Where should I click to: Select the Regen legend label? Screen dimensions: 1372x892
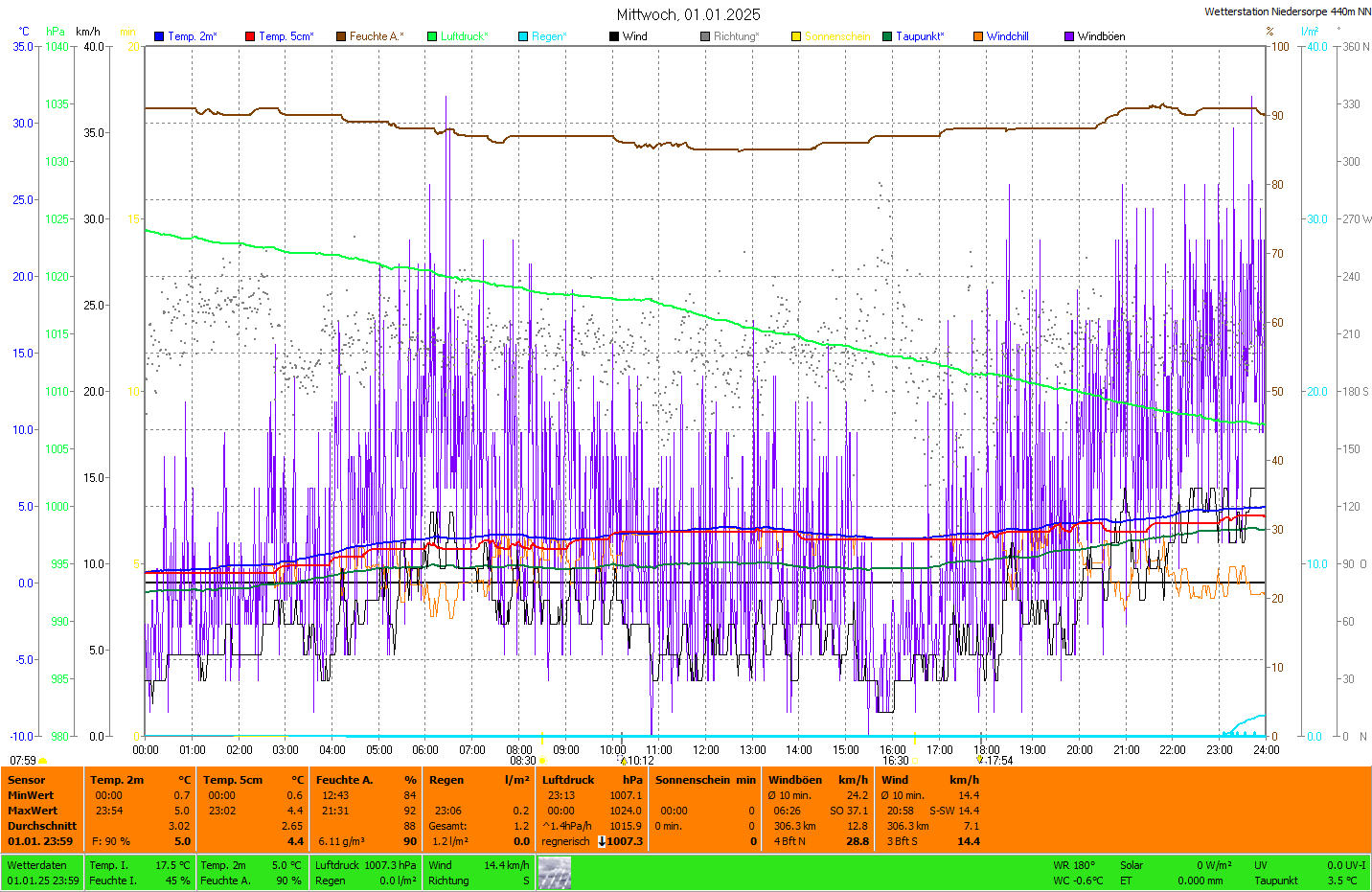click(x=549, y=36)
